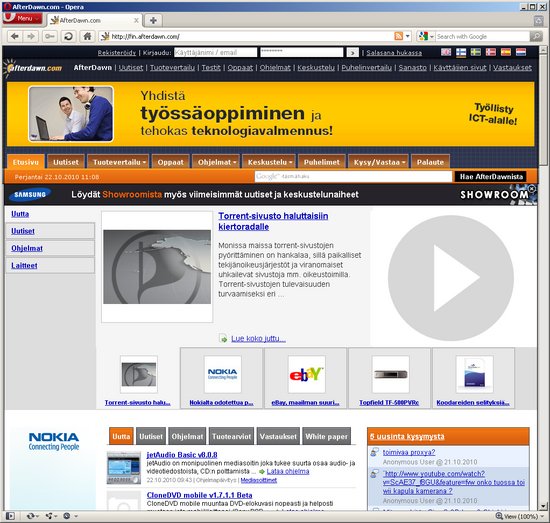Open the closed tabs trash icon
Image resolution: width=550 pixels, height=523 pixels.
tap(538, 21)
